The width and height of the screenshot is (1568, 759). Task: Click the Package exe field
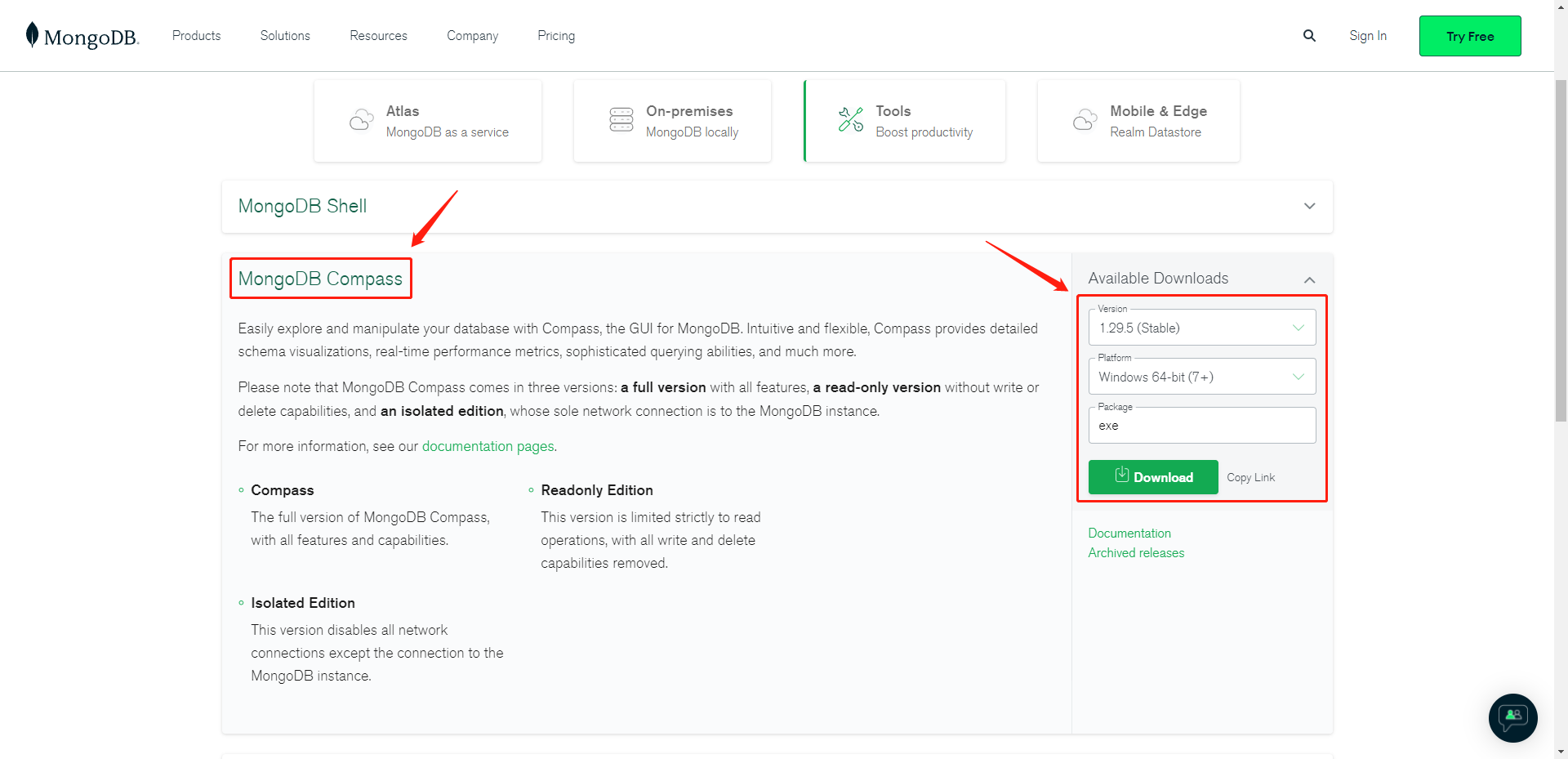(x=1201, y=426)
